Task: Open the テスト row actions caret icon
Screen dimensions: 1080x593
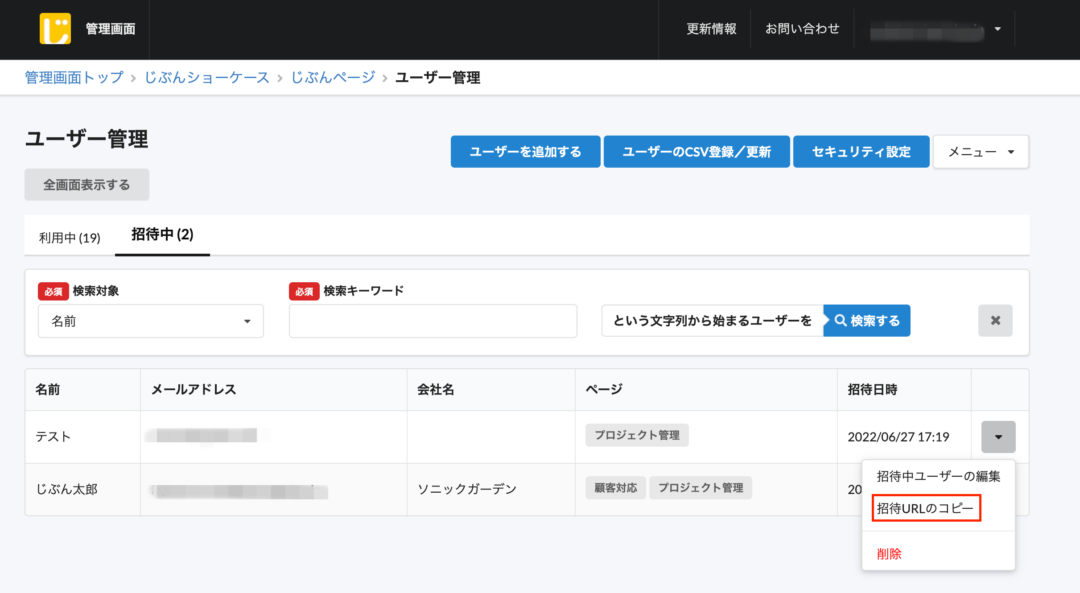Action: [x=997, y=437]
